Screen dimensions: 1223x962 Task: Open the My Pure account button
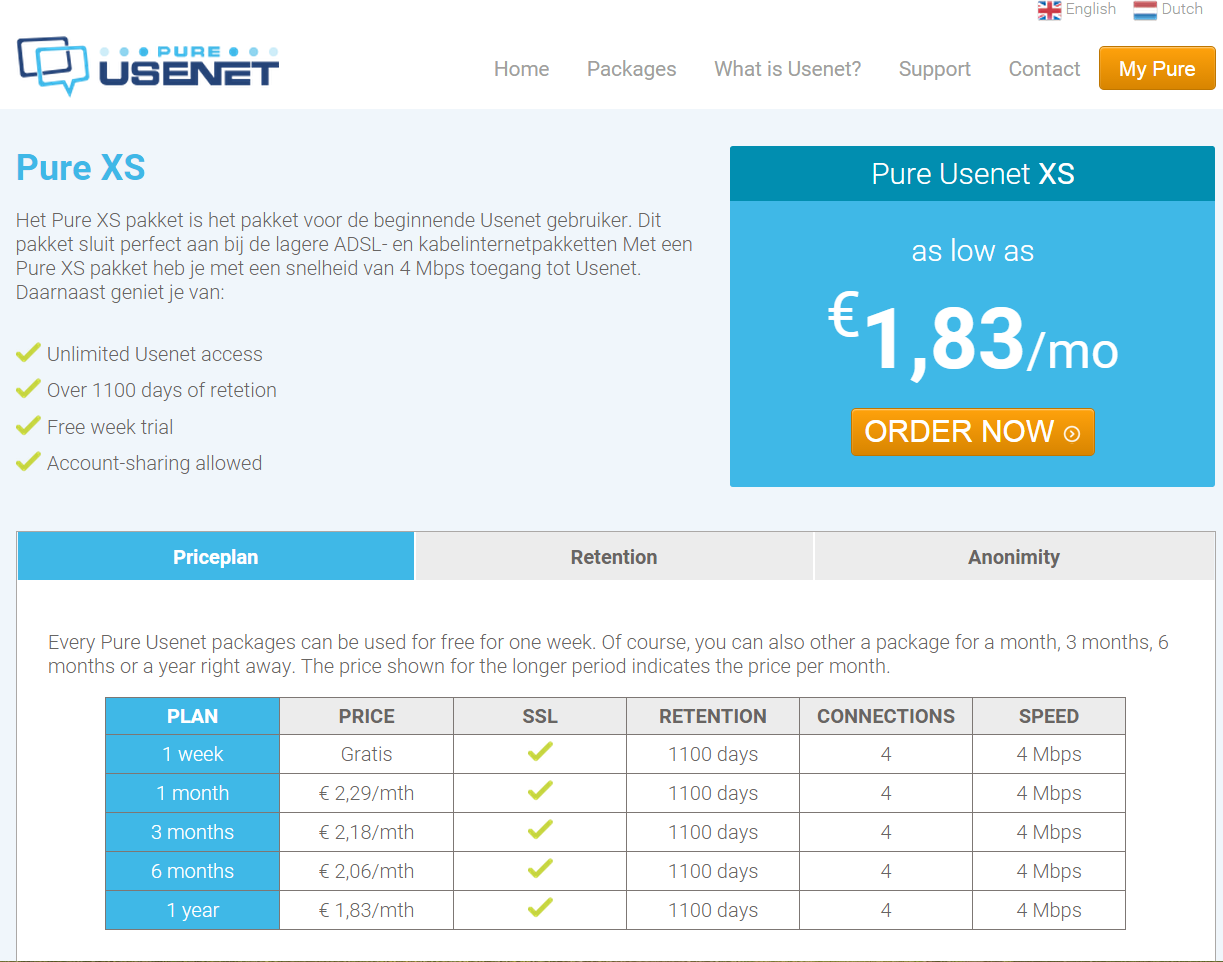coord(1157,68)
